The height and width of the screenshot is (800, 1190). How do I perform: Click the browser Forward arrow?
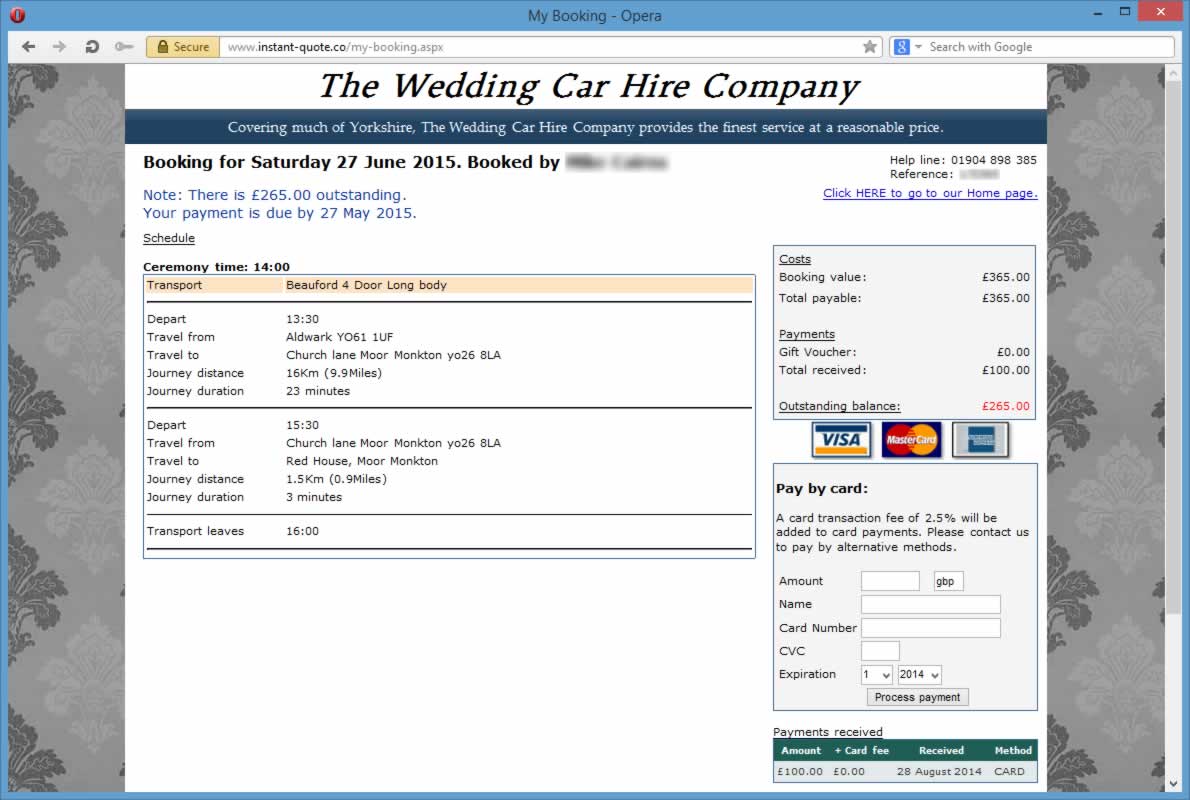(59, 47)
